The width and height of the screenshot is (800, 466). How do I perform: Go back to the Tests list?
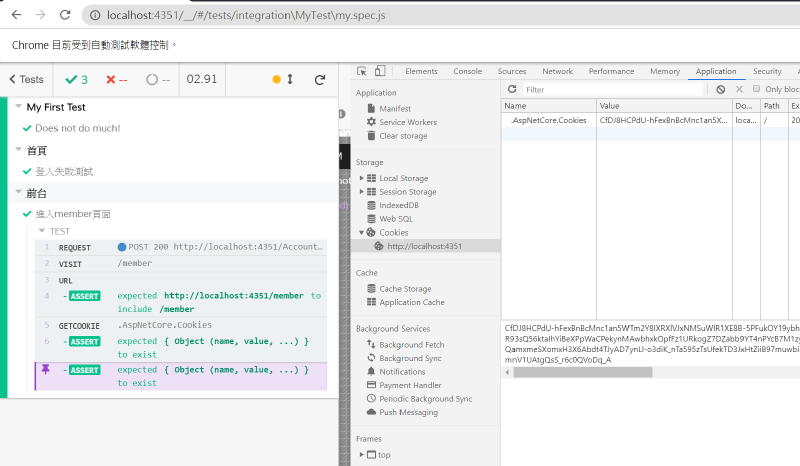(x=26, y=80)
